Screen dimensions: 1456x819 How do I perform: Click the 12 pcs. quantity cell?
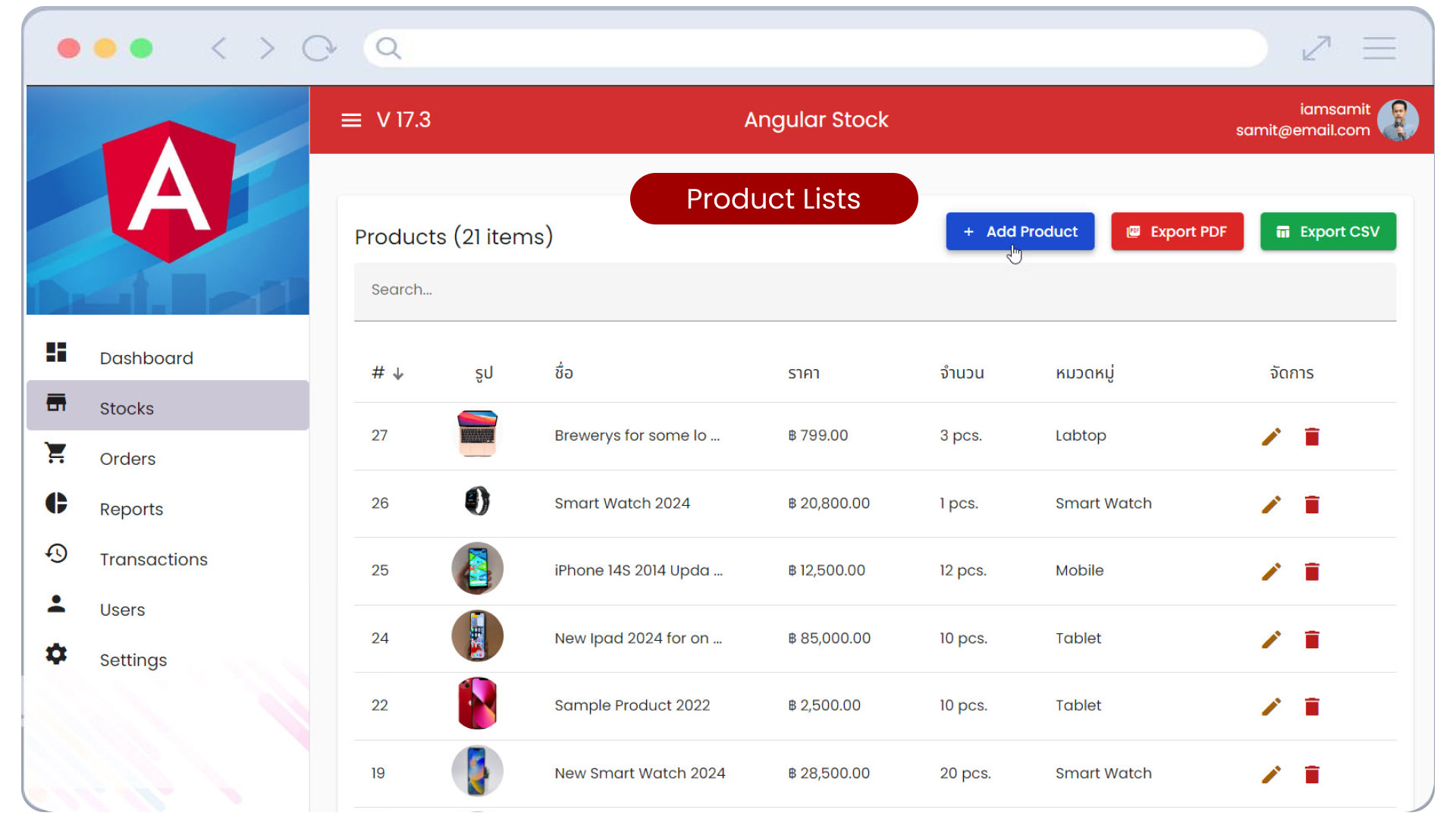click(x=962, y=570)
